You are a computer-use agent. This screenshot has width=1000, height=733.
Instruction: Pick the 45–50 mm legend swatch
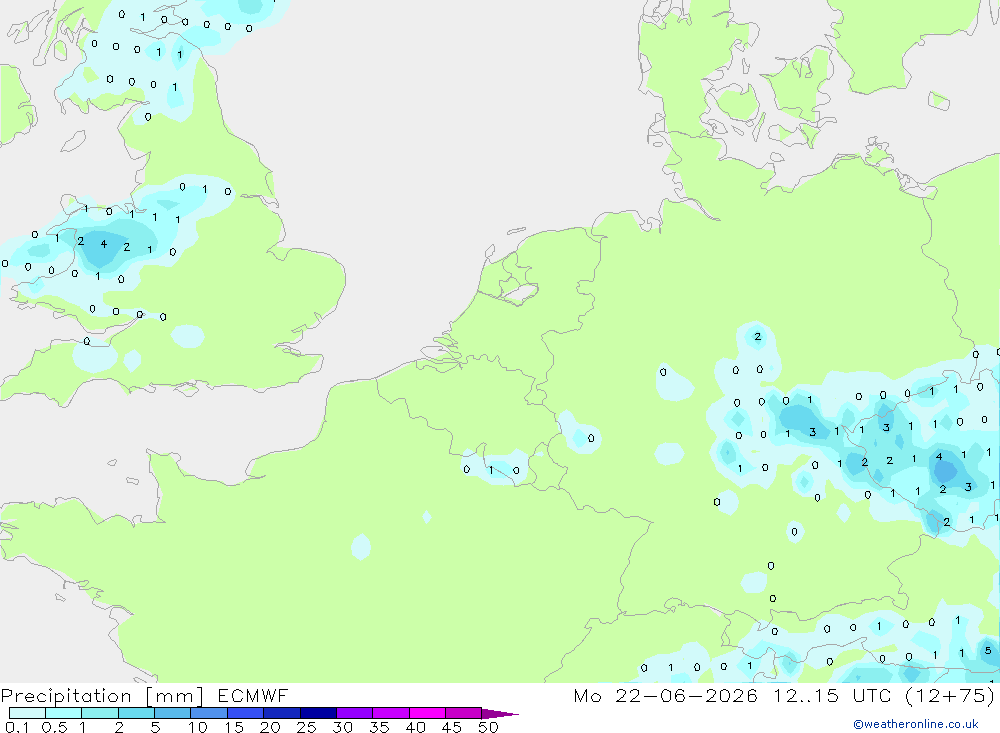click(463, 713)
